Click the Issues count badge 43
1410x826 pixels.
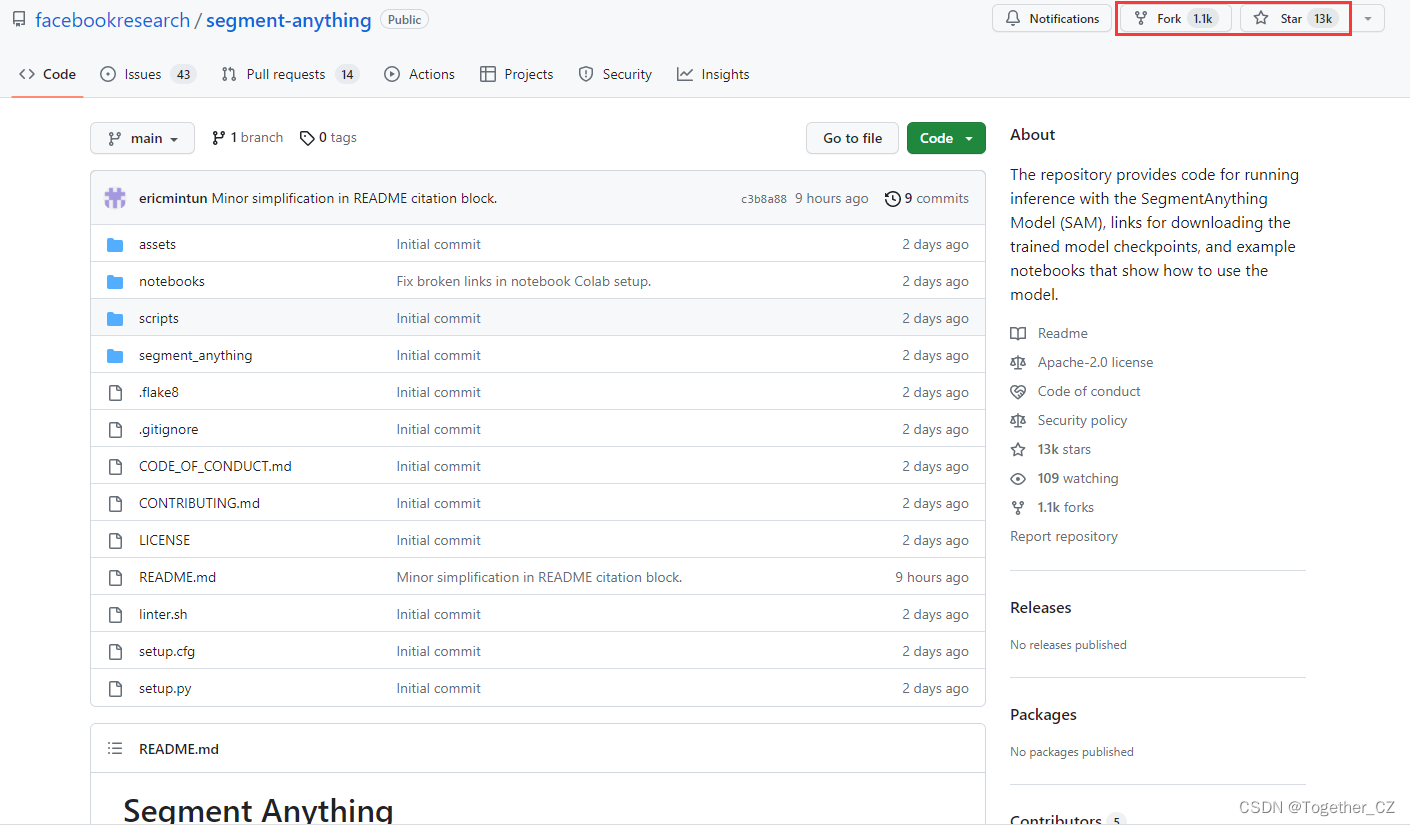(182, 74)
